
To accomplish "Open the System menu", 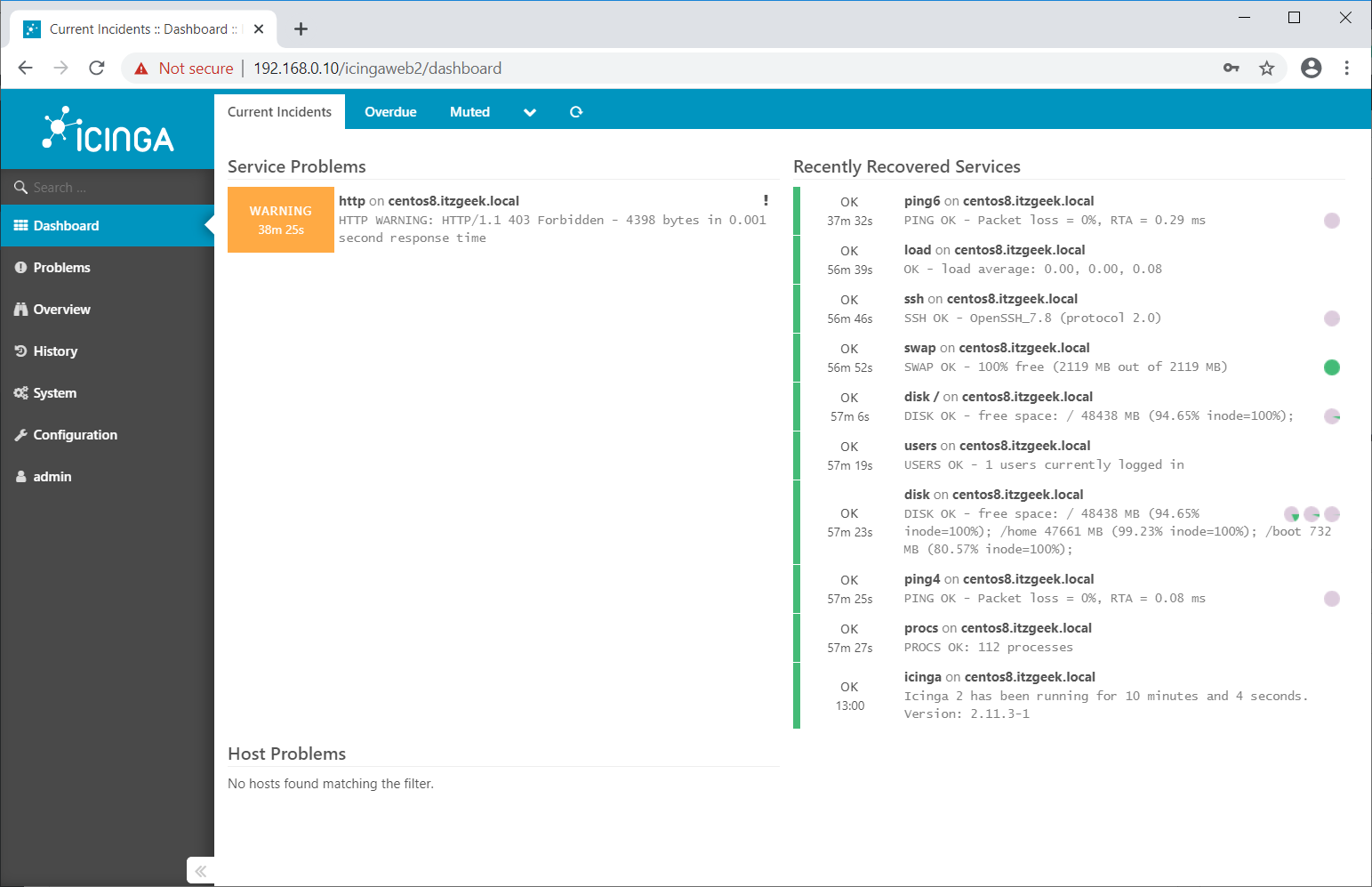I will (108, 393).
